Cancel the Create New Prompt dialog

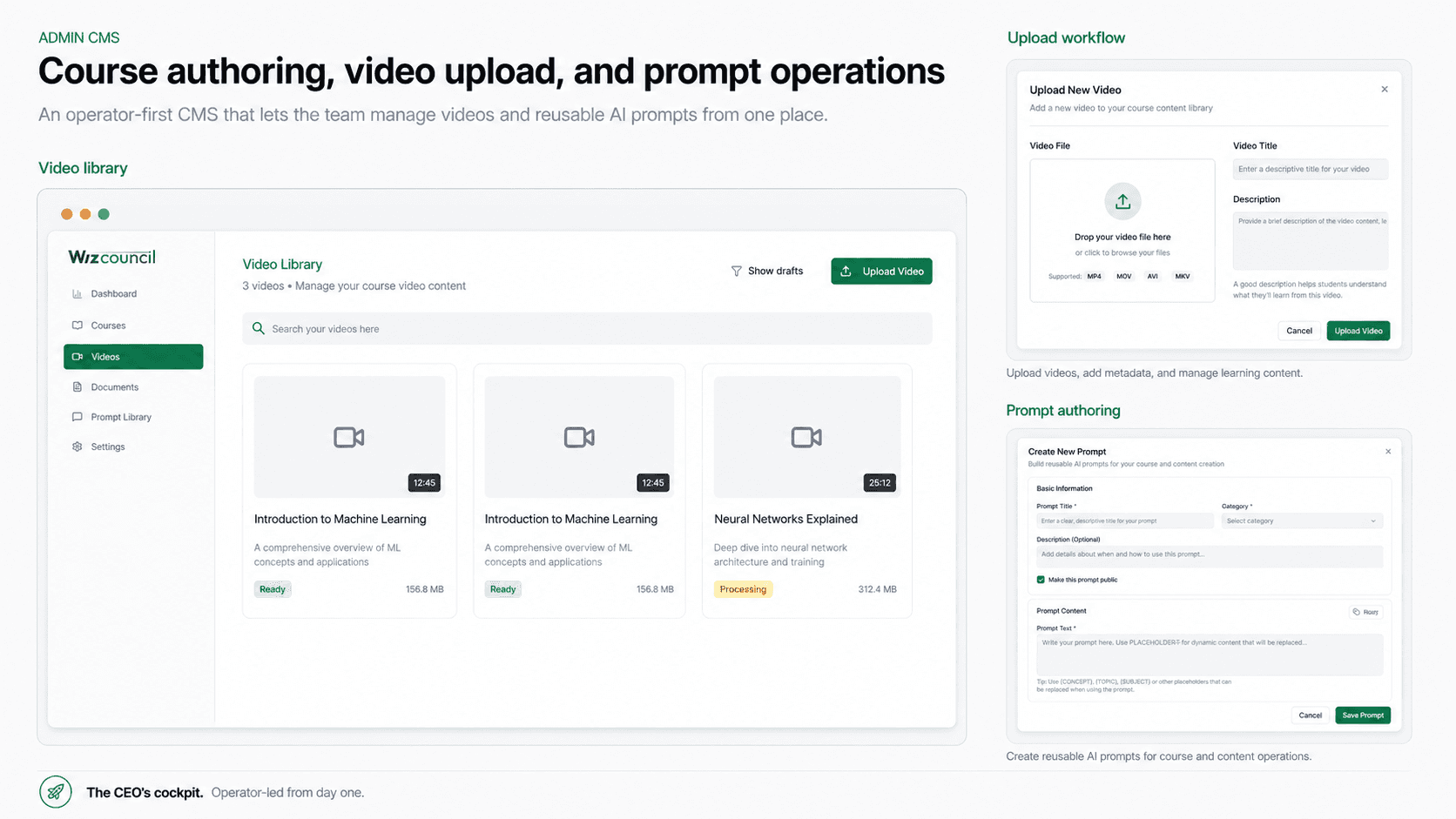click(1311, 715)
